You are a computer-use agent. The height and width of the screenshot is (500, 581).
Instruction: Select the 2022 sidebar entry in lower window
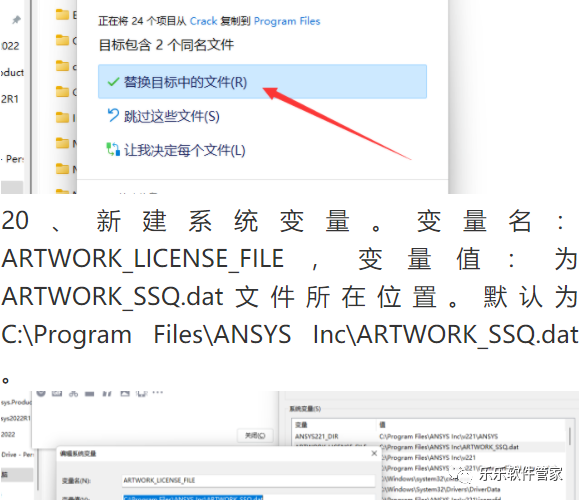click(8, 434)
